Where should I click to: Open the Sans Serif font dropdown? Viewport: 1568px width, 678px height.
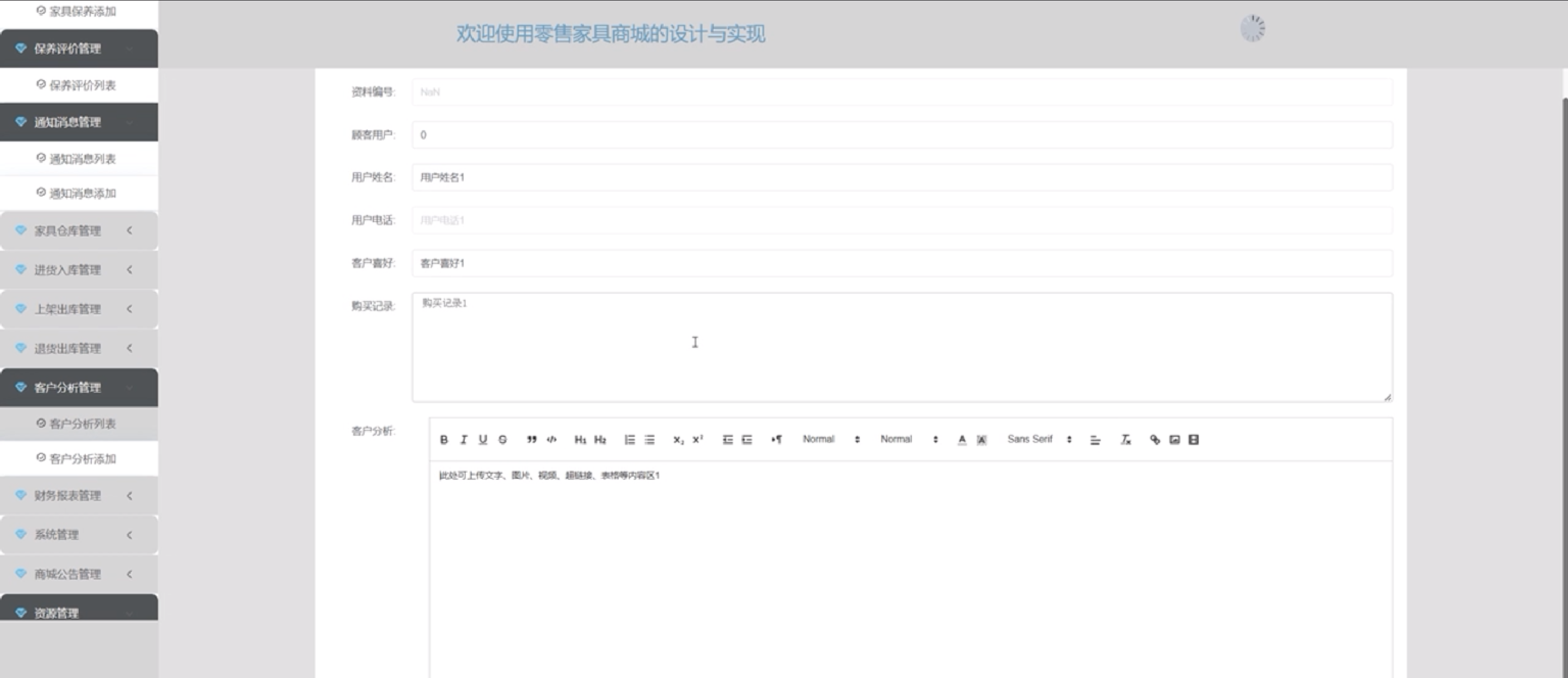1039,439
